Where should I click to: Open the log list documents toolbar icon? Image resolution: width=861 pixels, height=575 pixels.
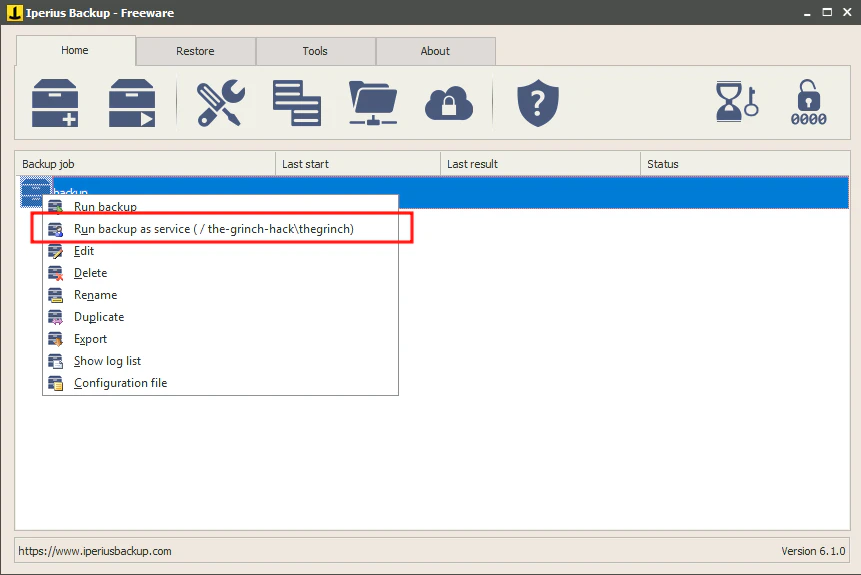click(297, 103)
